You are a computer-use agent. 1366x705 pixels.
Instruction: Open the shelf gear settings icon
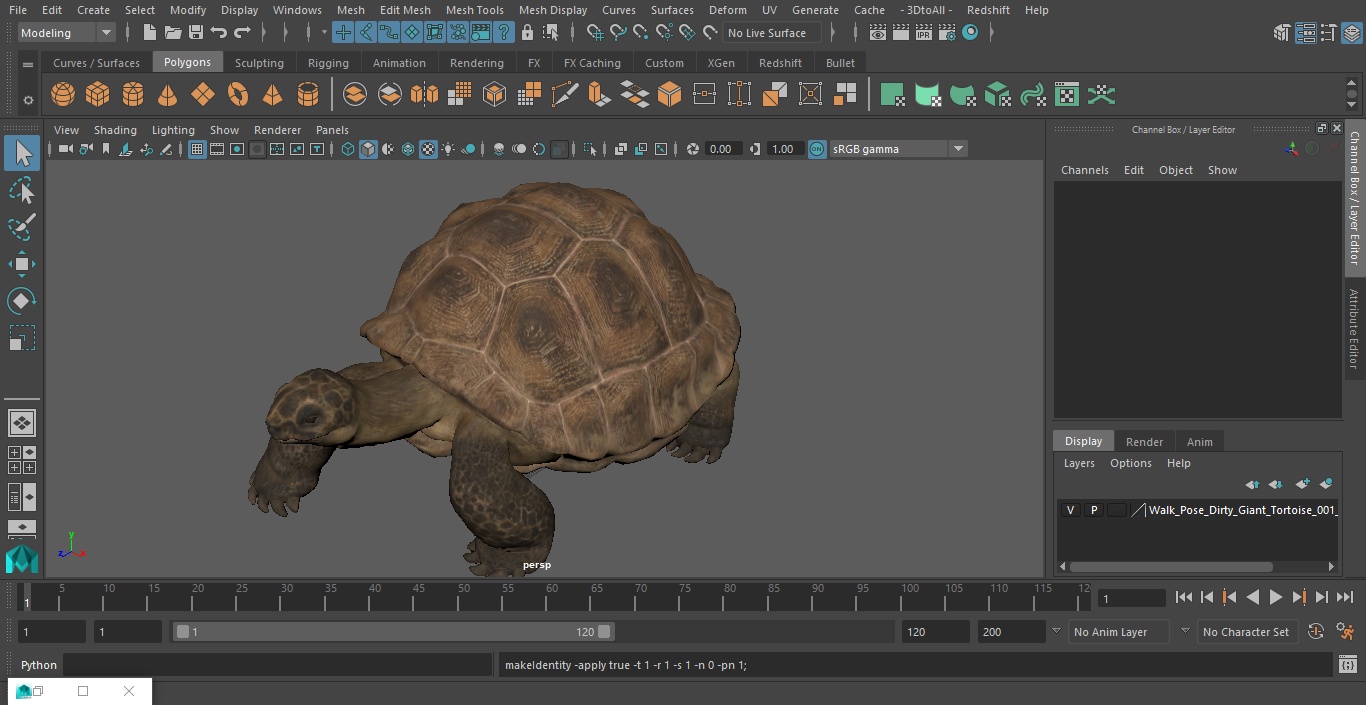click(28, 100)
